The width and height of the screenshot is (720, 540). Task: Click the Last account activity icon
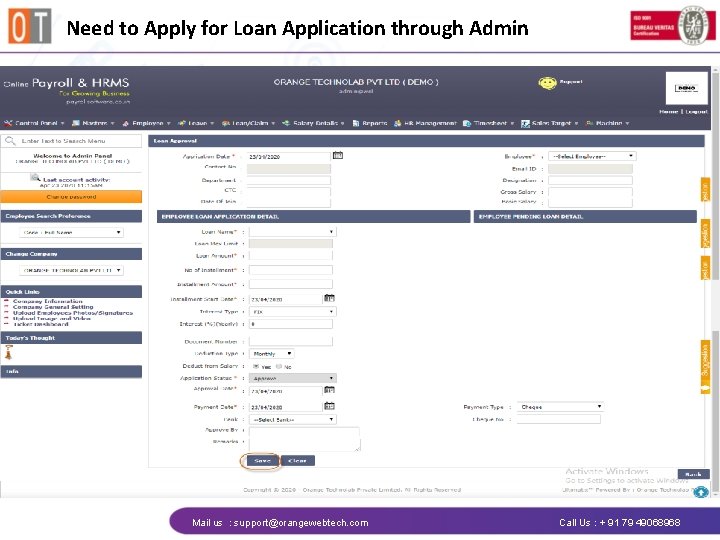click(x=35, y=178)
